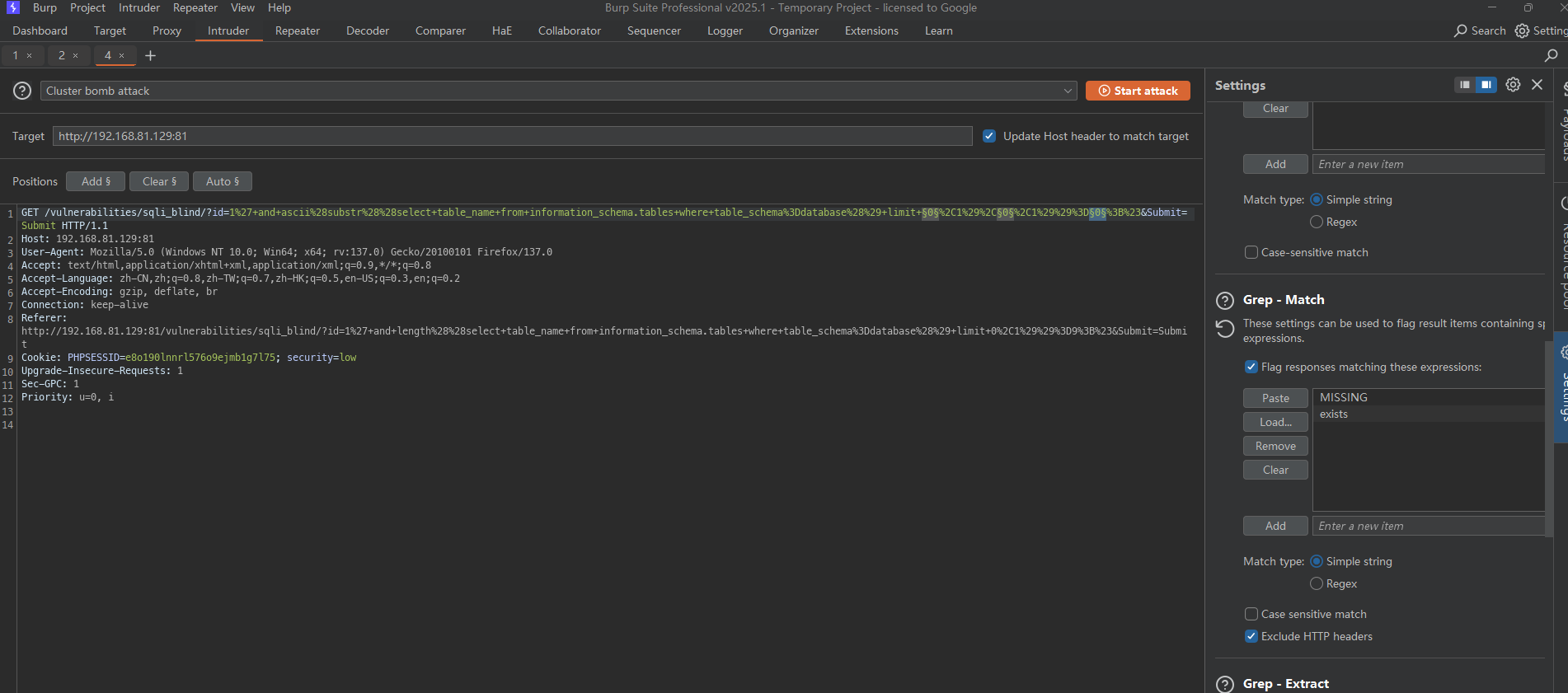Switch to the Dashboard tab
This screenshot has width=1568, height=693.
[x=40, y=30]
